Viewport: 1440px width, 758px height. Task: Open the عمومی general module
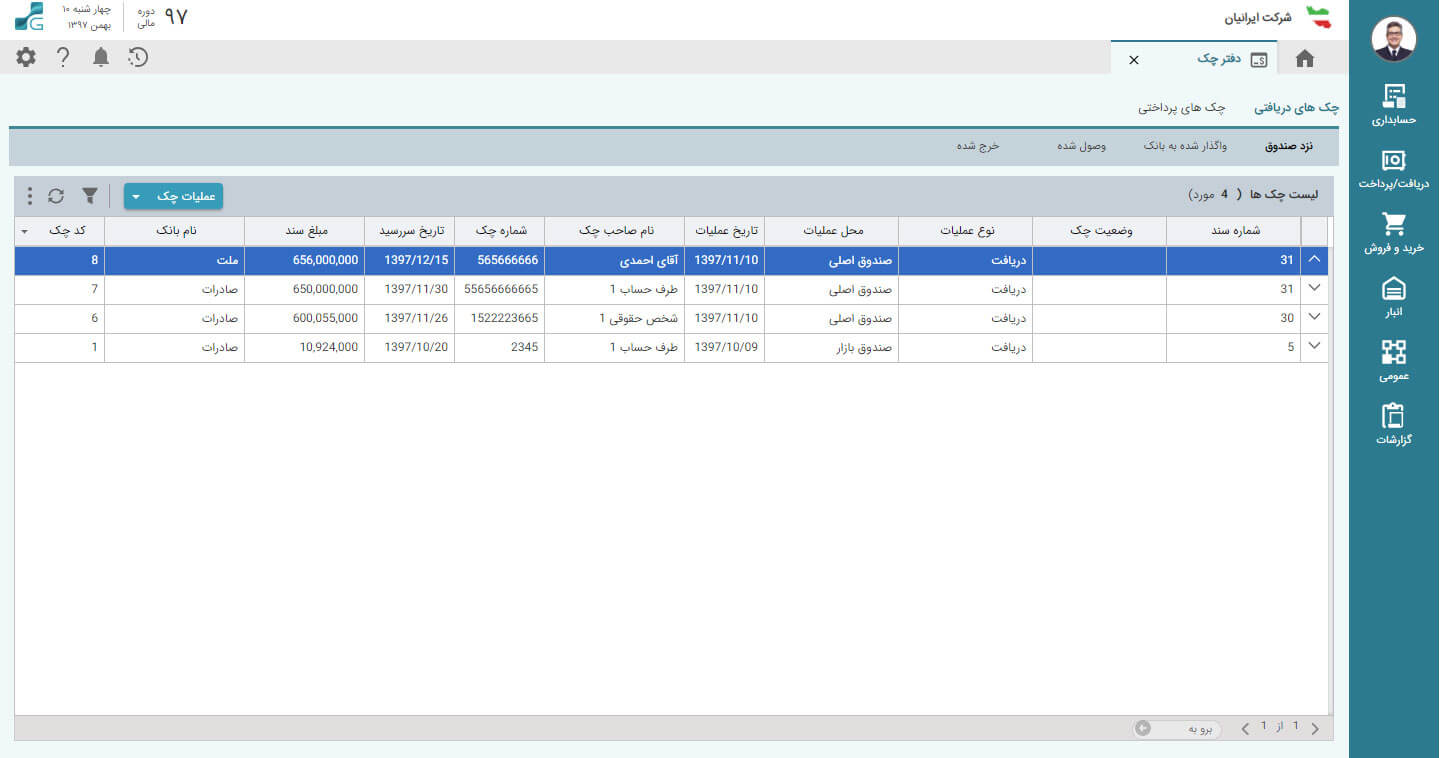[1393, 361]
